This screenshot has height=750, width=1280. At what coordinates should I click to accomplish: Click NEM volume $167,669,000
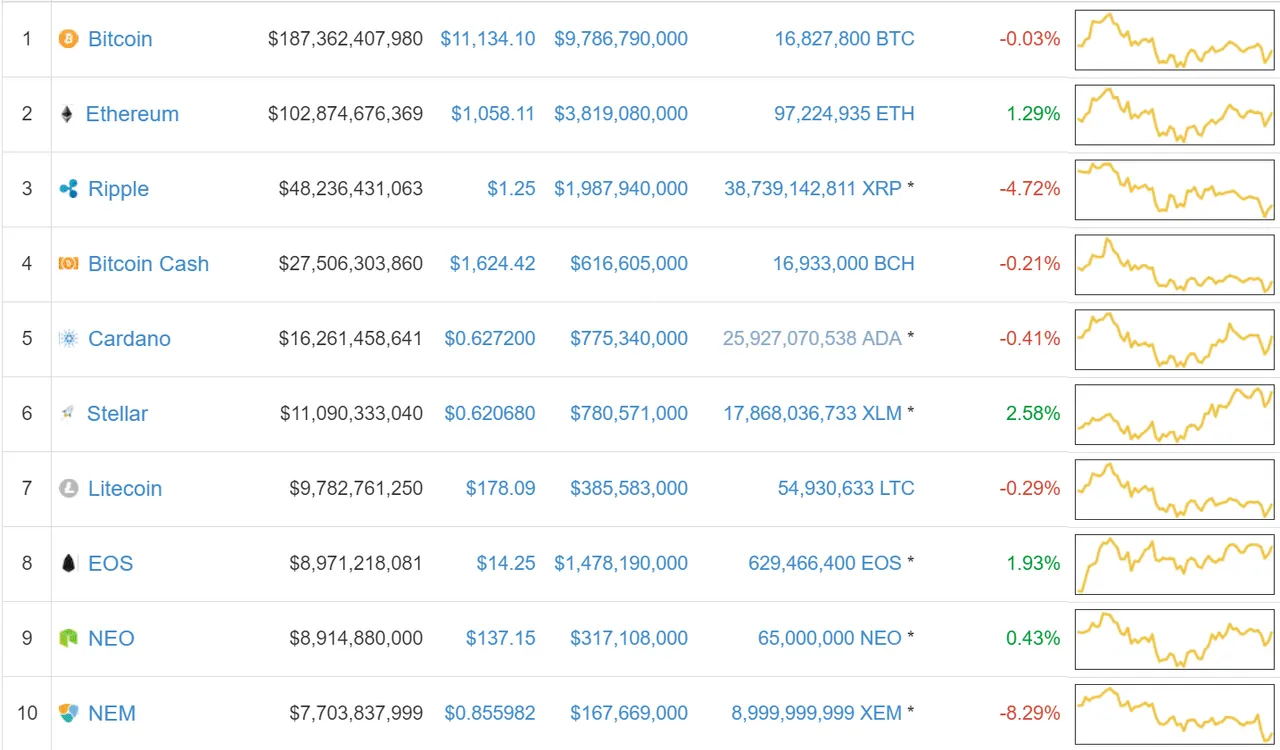point(629,714)
